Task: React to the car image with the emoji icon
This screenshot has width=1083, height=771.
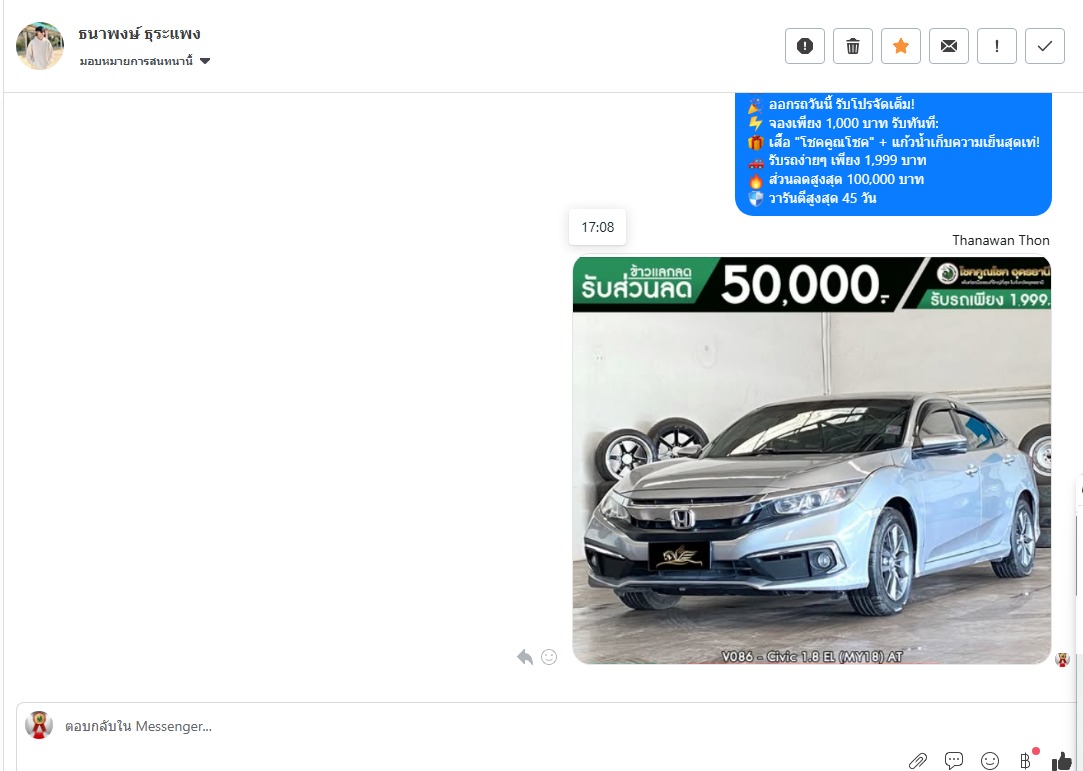Action: (549, 657)
